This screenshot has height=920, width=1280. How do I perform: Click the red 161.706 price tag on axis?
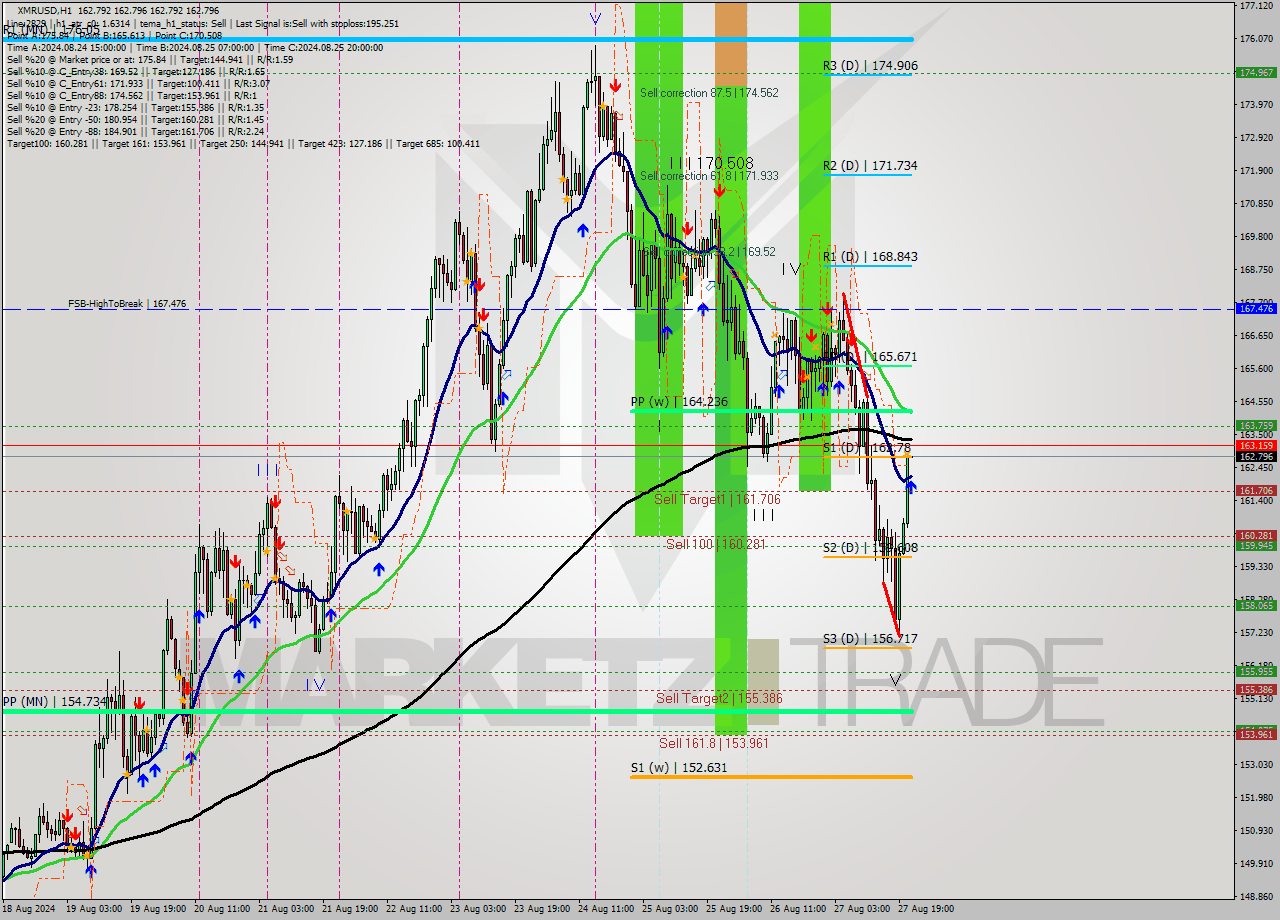tap(1256, 491)
